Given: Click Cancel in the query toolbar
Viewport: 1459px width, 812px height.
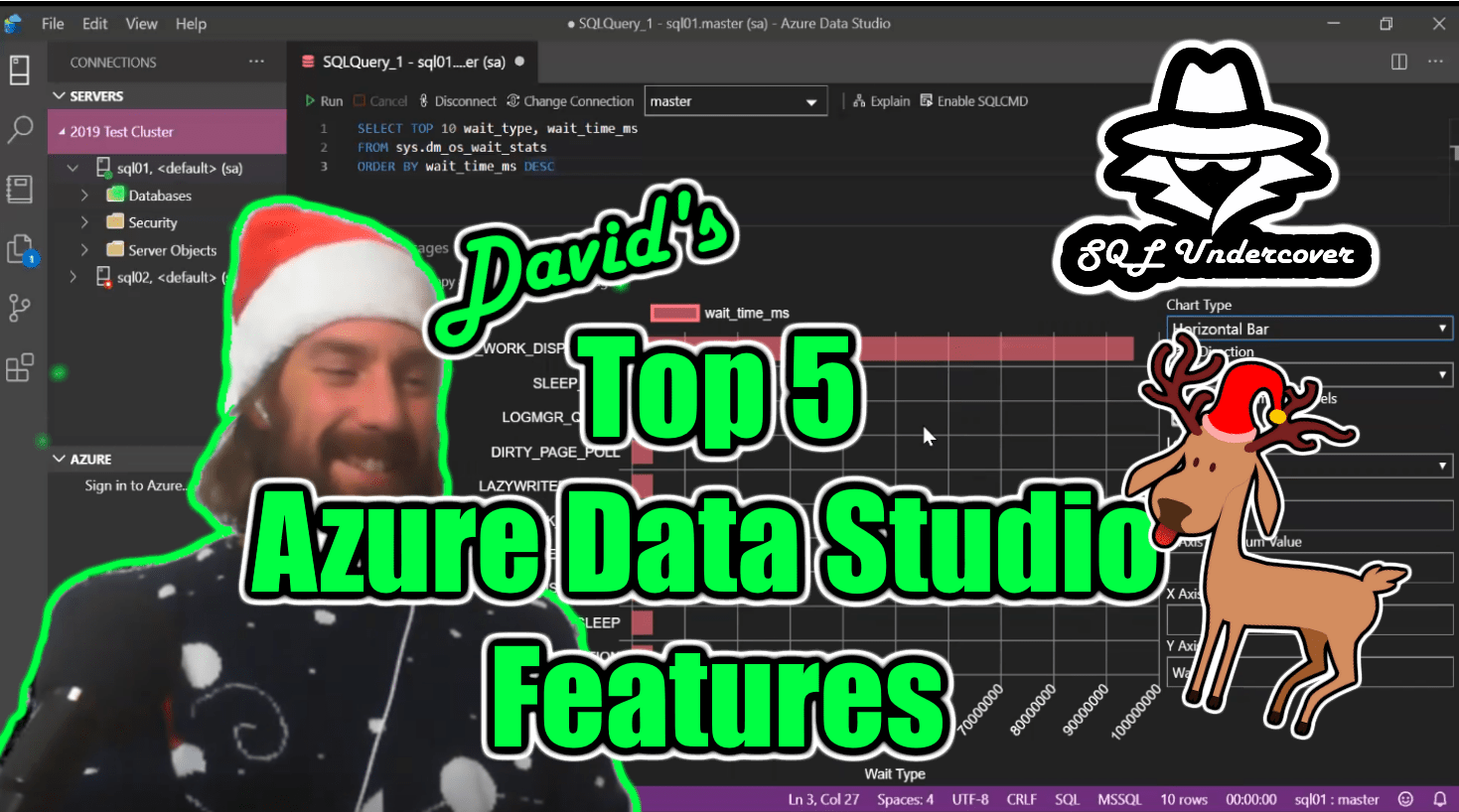Looking at the screenshot, I should click(379, 101).
